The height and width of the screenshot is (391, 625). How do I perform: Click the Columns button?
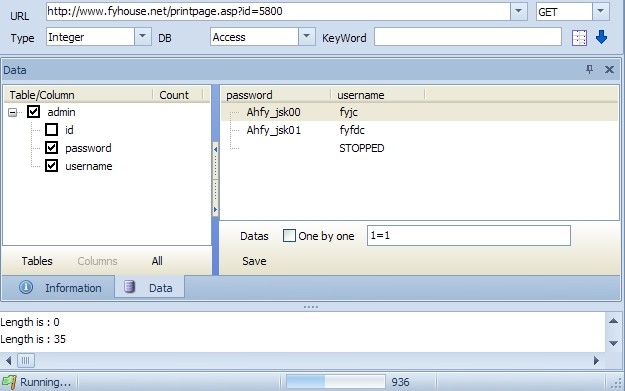click(97, 261)
